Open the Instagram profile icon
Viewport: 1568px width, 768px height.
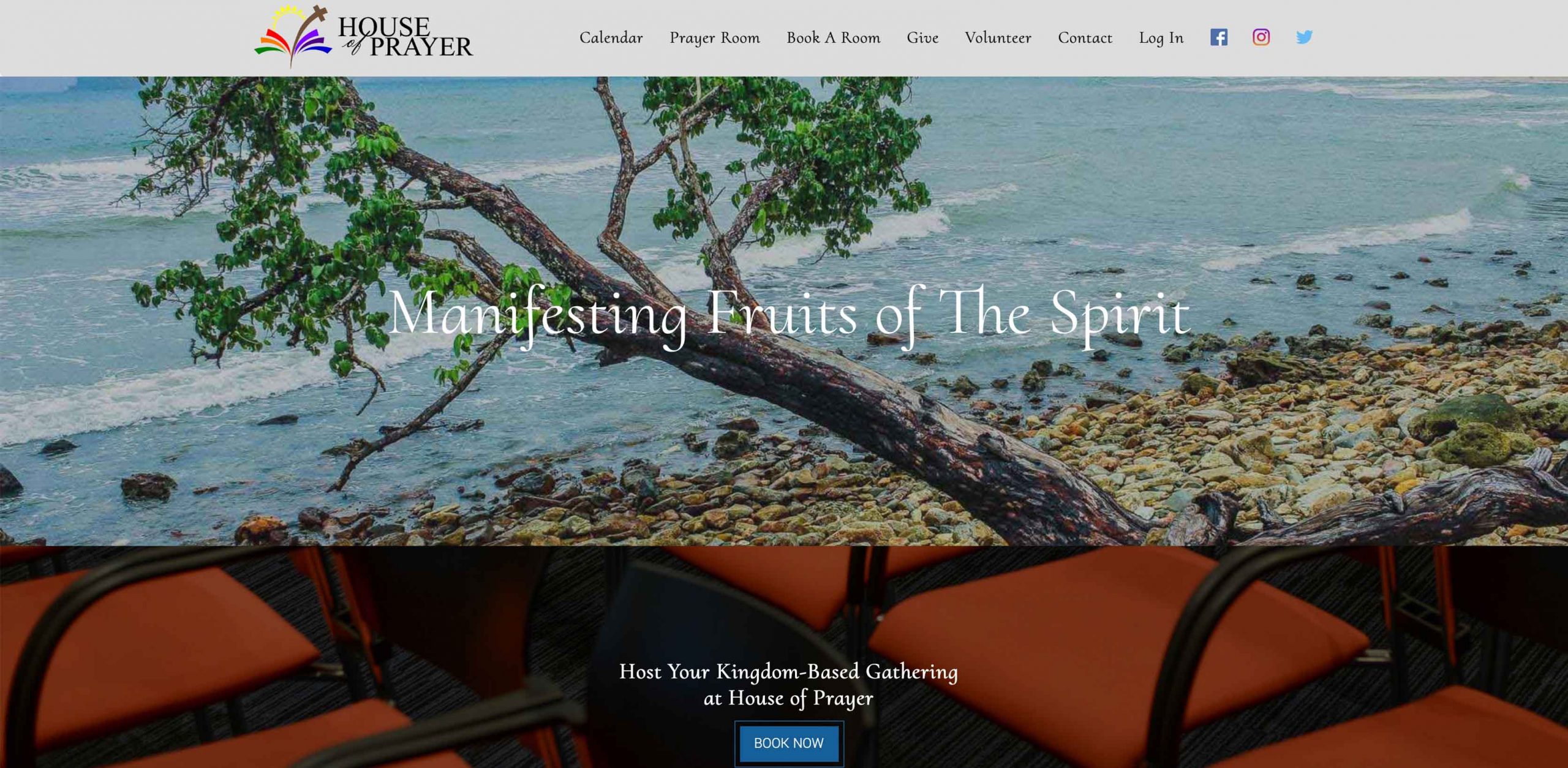click(x=1261, y=37)
